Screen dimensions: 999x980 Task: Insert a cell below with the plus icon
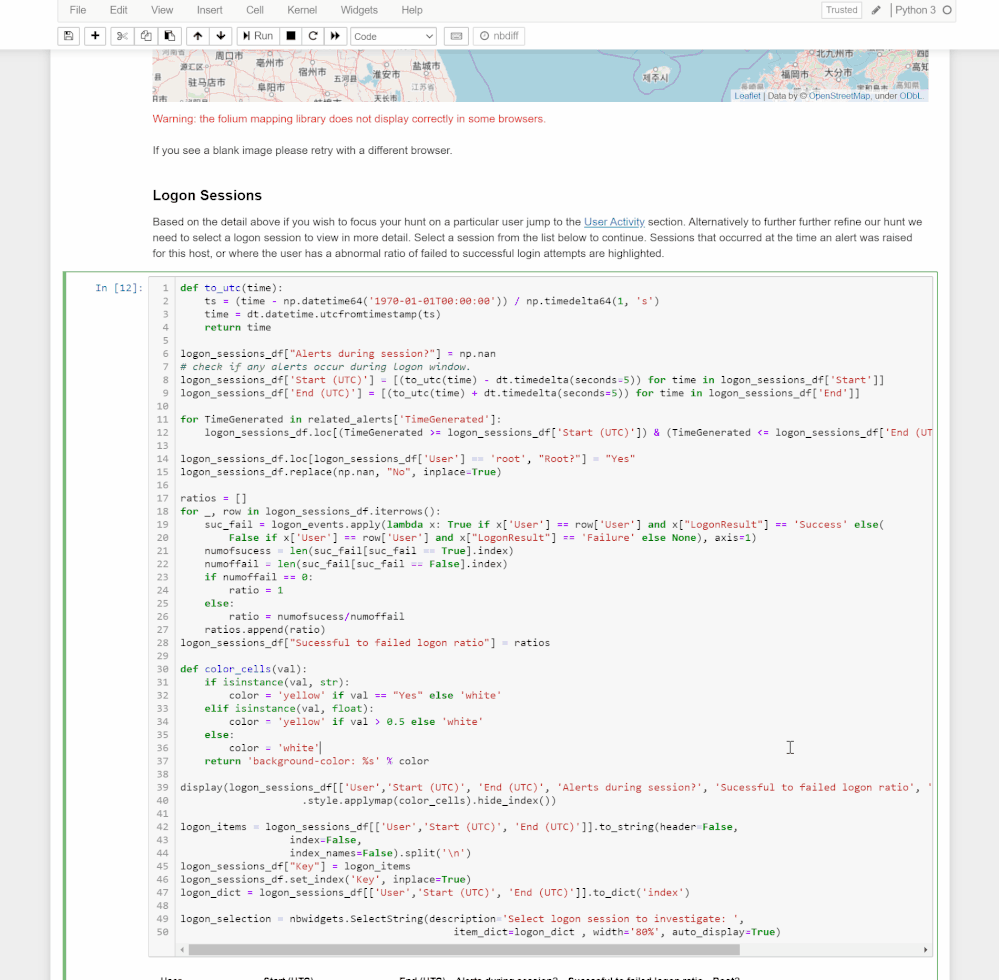95,36
